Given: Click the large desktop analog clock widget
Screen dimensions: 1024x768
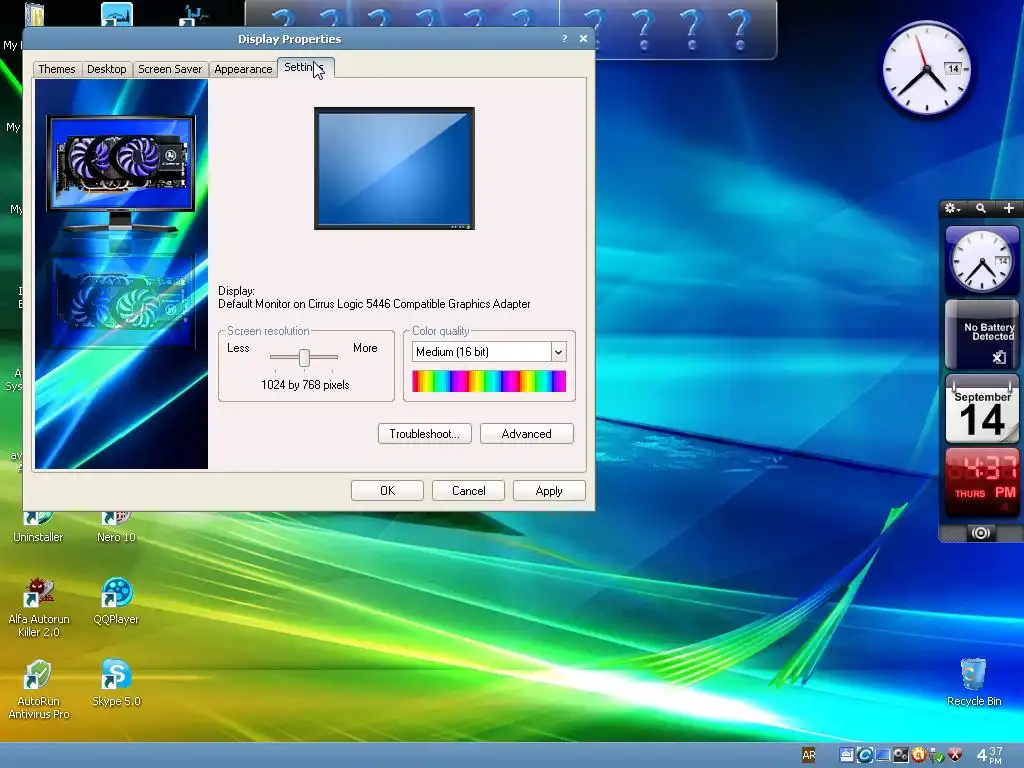Looking at the screenshot, I should point(927,68).
